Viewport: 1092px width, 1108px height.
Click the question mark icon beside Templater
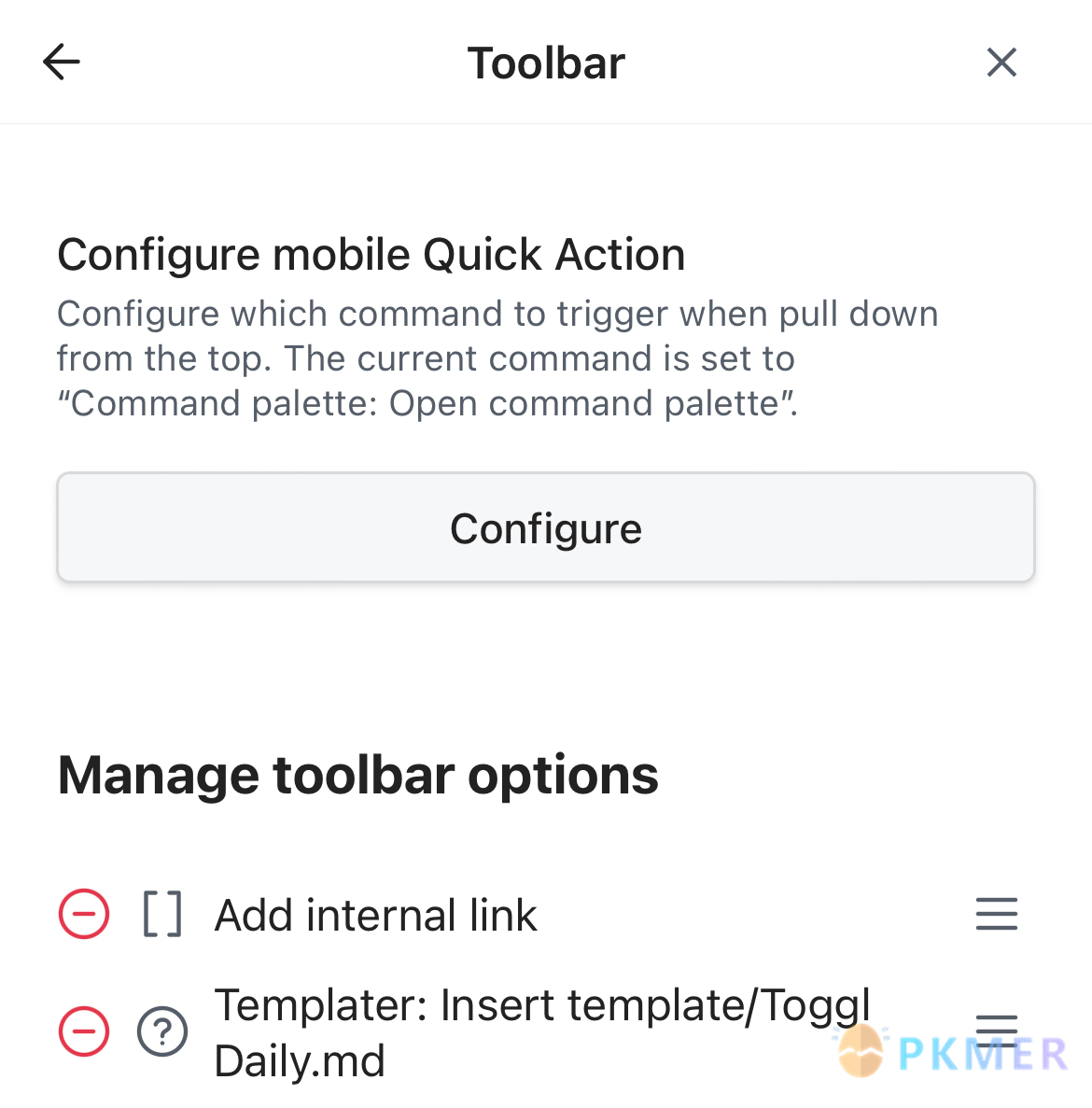coord(162,1031)
